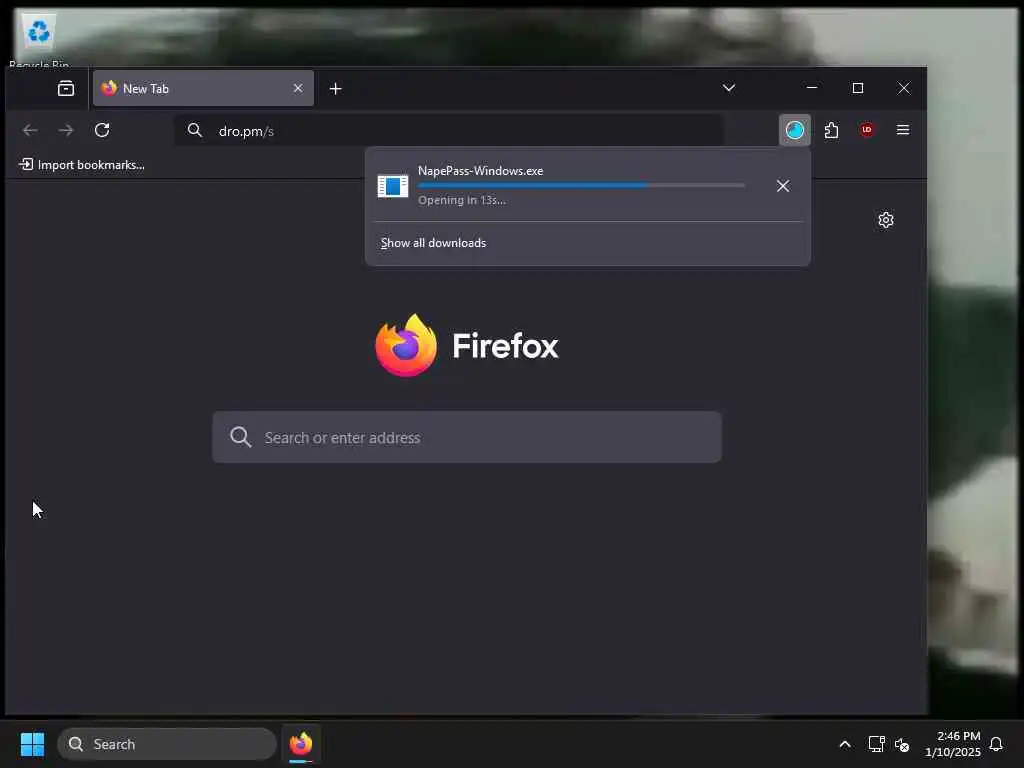This screenshot has height=768, width=1024.
Task: Open the notifications bell icon
Action: (996, 744)
